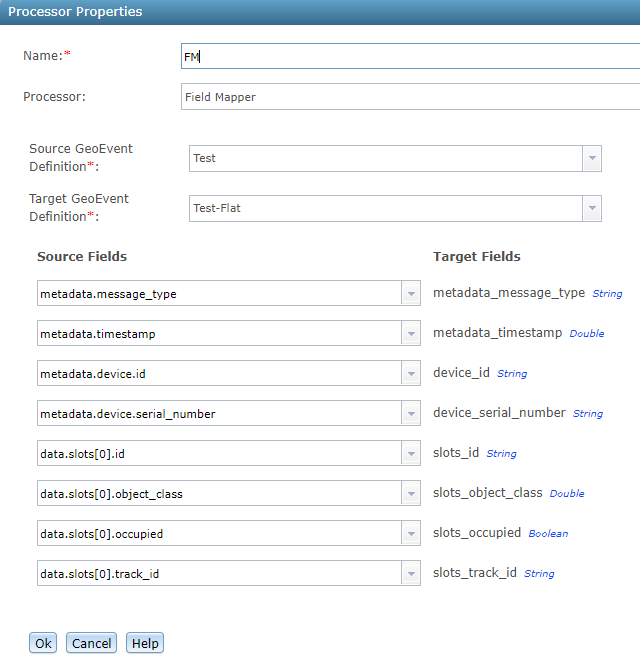Viewport: 640px width, 664px height.
Task: Expand the data.slots[0].occupied dropdown arrow
Action: [x=410, y=534]
